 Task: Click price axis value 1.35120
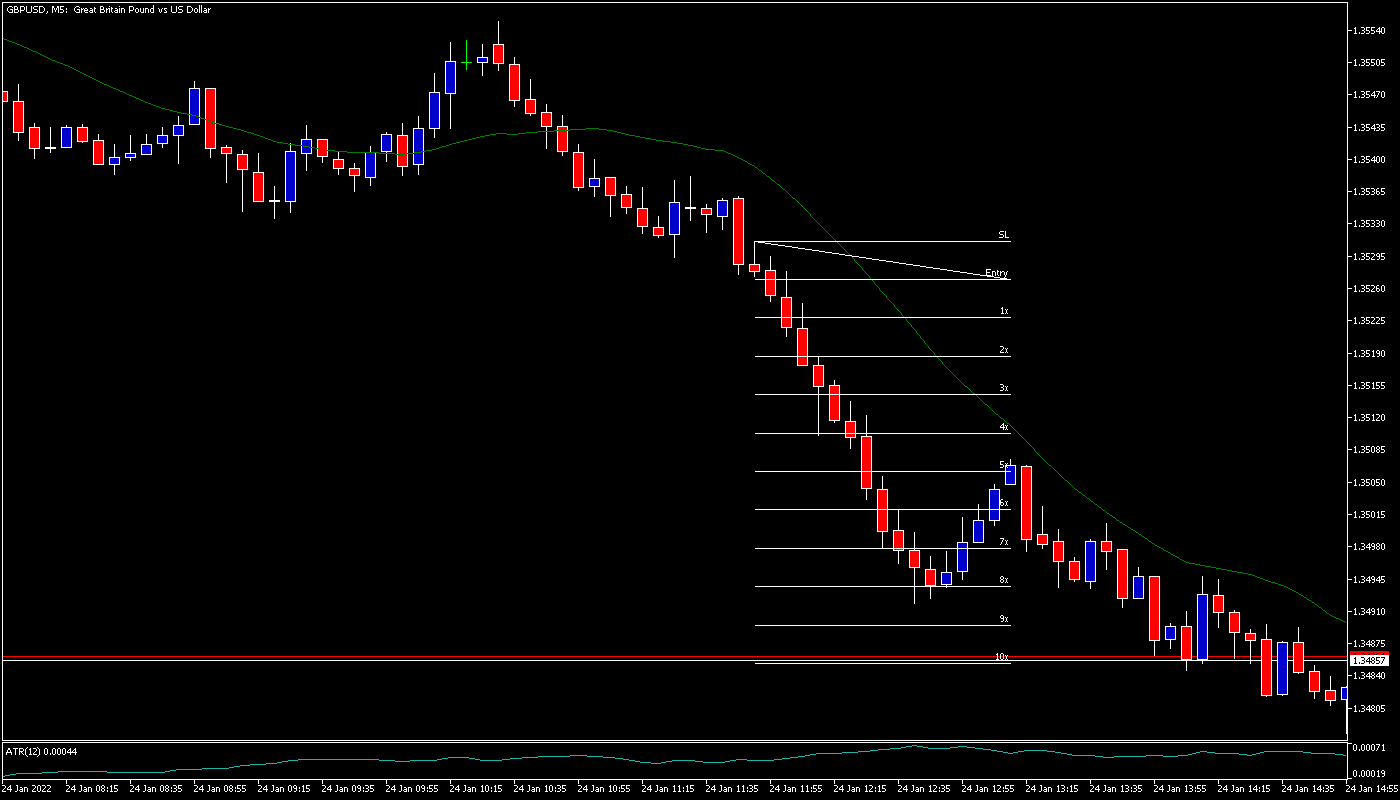tap(1370, 418)
